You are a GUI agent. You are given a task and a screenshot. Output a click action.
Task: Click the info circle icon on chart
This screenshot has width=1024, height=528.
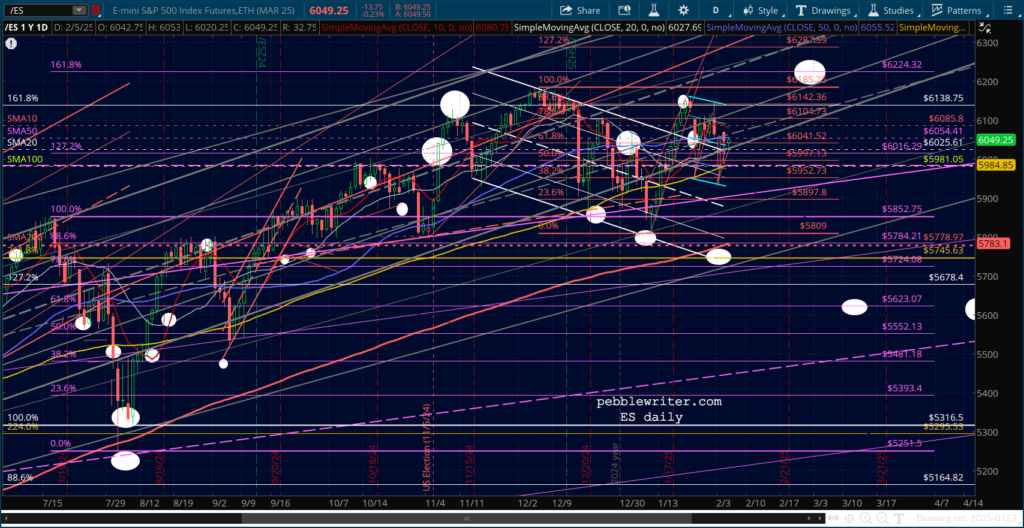pos(10,42)
